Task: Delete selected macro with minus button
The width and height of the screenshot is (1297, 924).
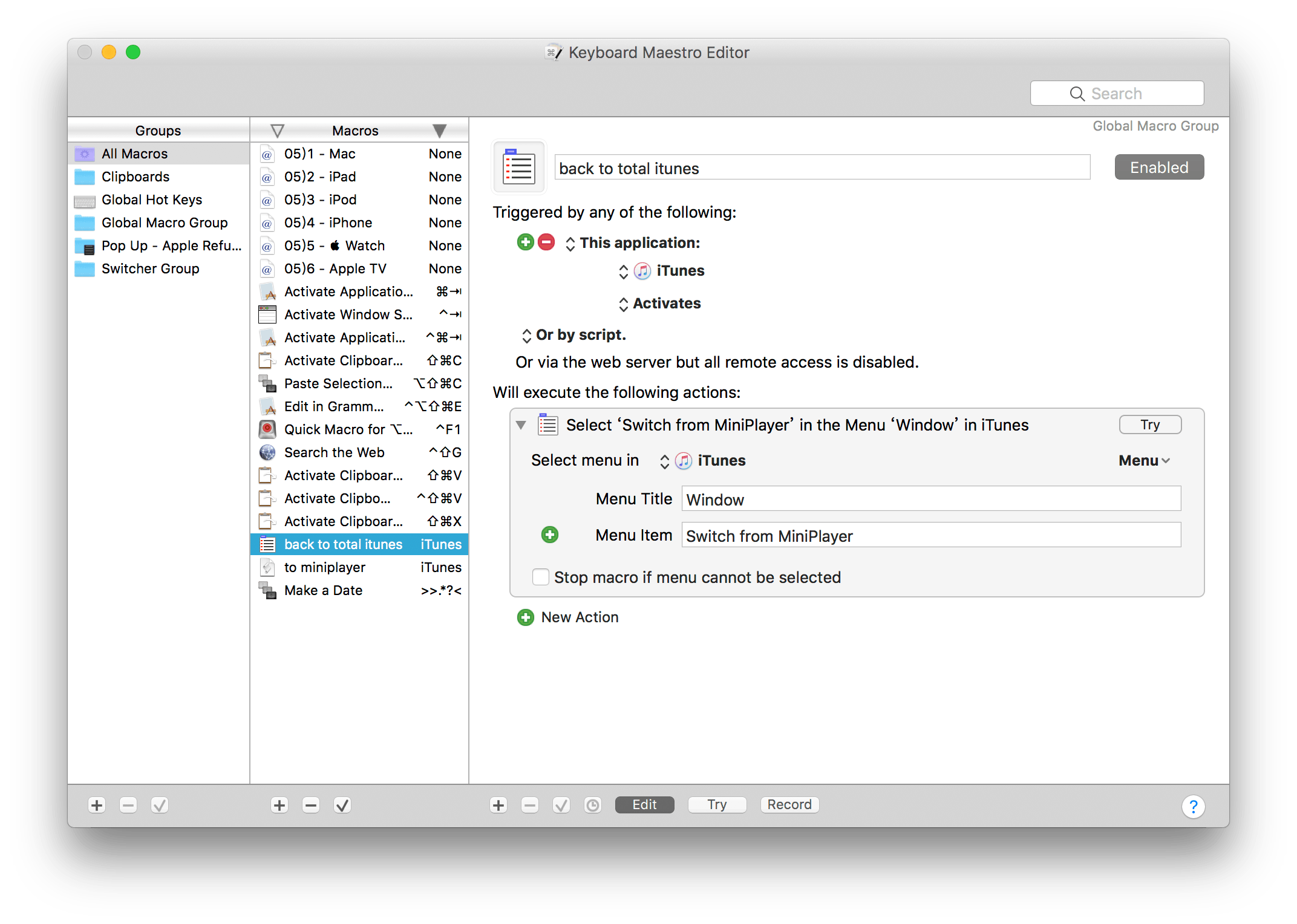Action: point(311,805)
